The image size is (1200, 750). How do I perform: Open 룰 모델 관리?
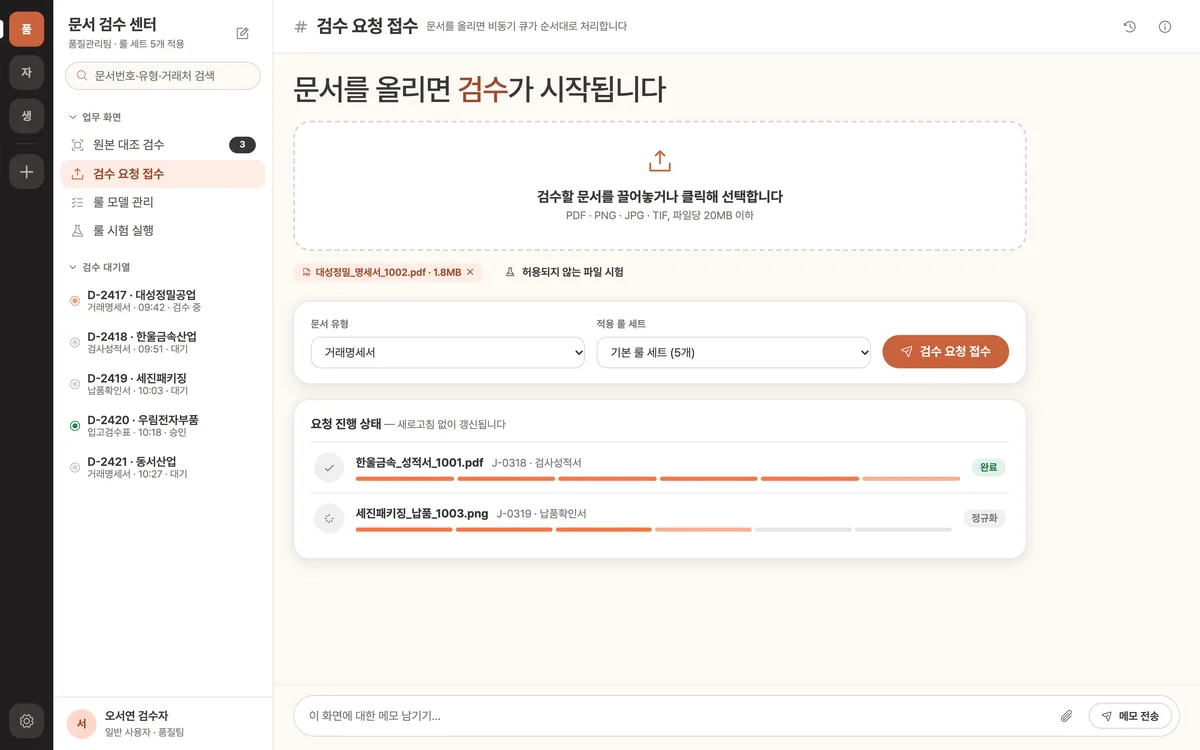pos(163,202)
